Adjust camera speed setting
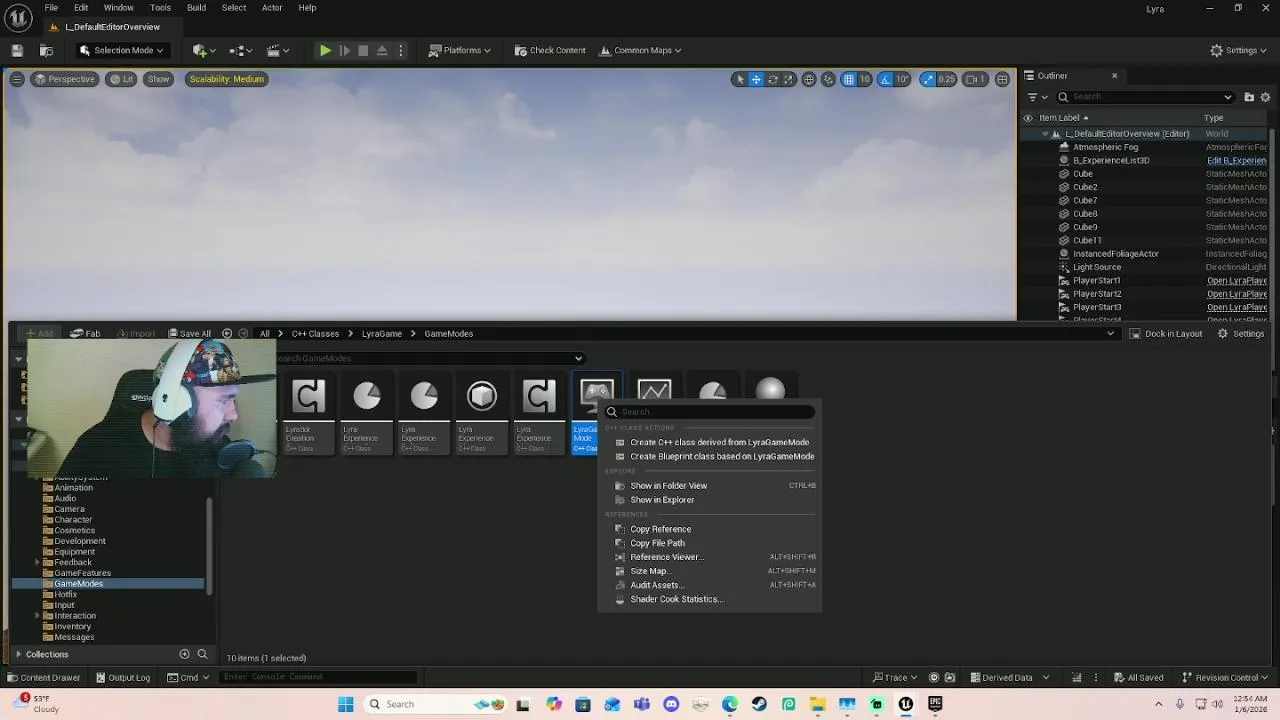The height and width of the screenshot is (720, 1280). coord(976,79)
